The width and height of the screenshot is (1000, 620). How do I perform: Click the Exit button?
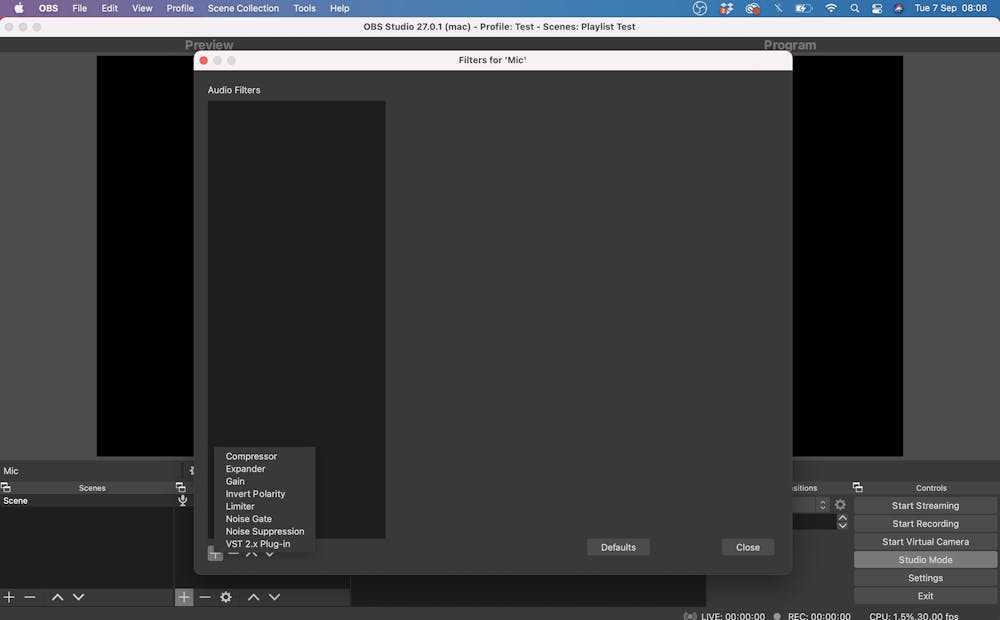click(925, 596)
